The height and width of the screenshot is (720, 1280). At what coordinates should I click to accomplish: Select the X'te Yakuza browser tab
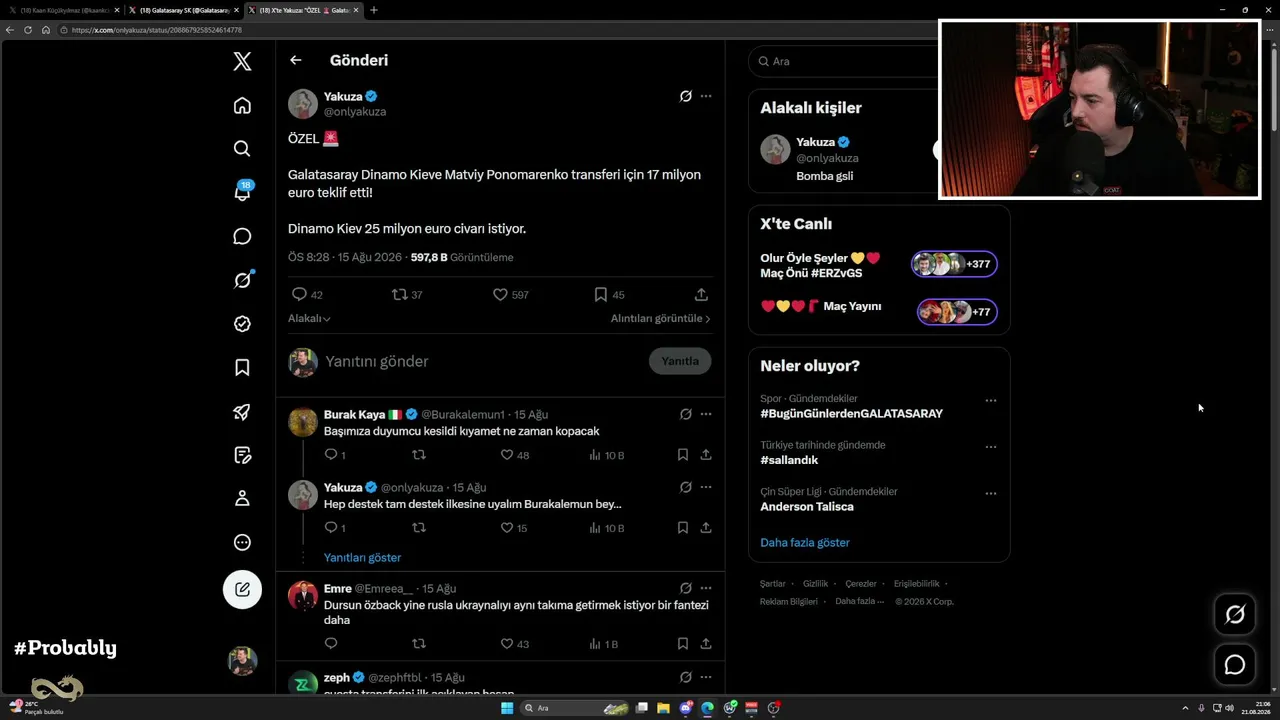[304, 10]
